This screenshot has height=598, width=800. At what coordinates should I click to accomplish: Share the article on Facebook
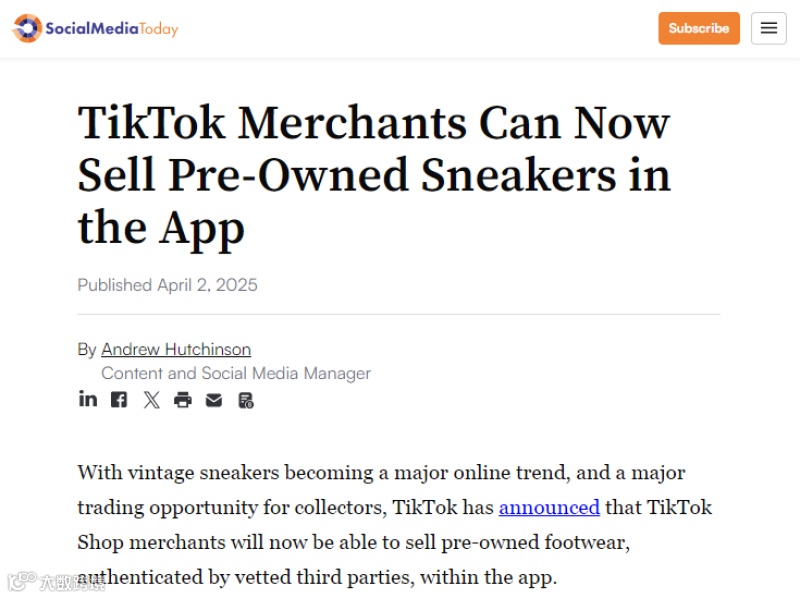pos(119,400)
